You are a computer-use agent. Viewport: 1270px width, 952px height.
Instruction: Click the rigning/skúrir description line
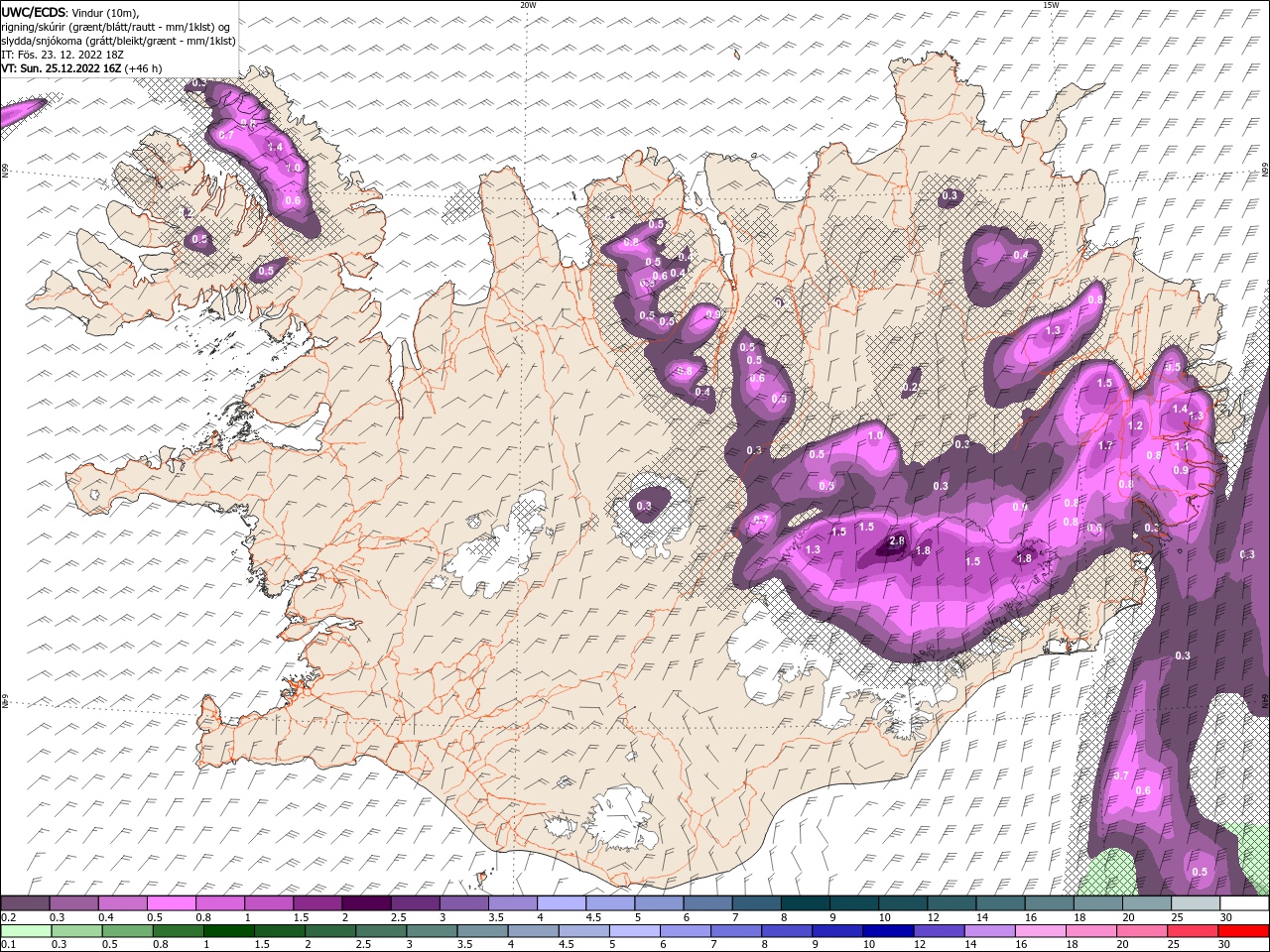[x=116, y=27]
